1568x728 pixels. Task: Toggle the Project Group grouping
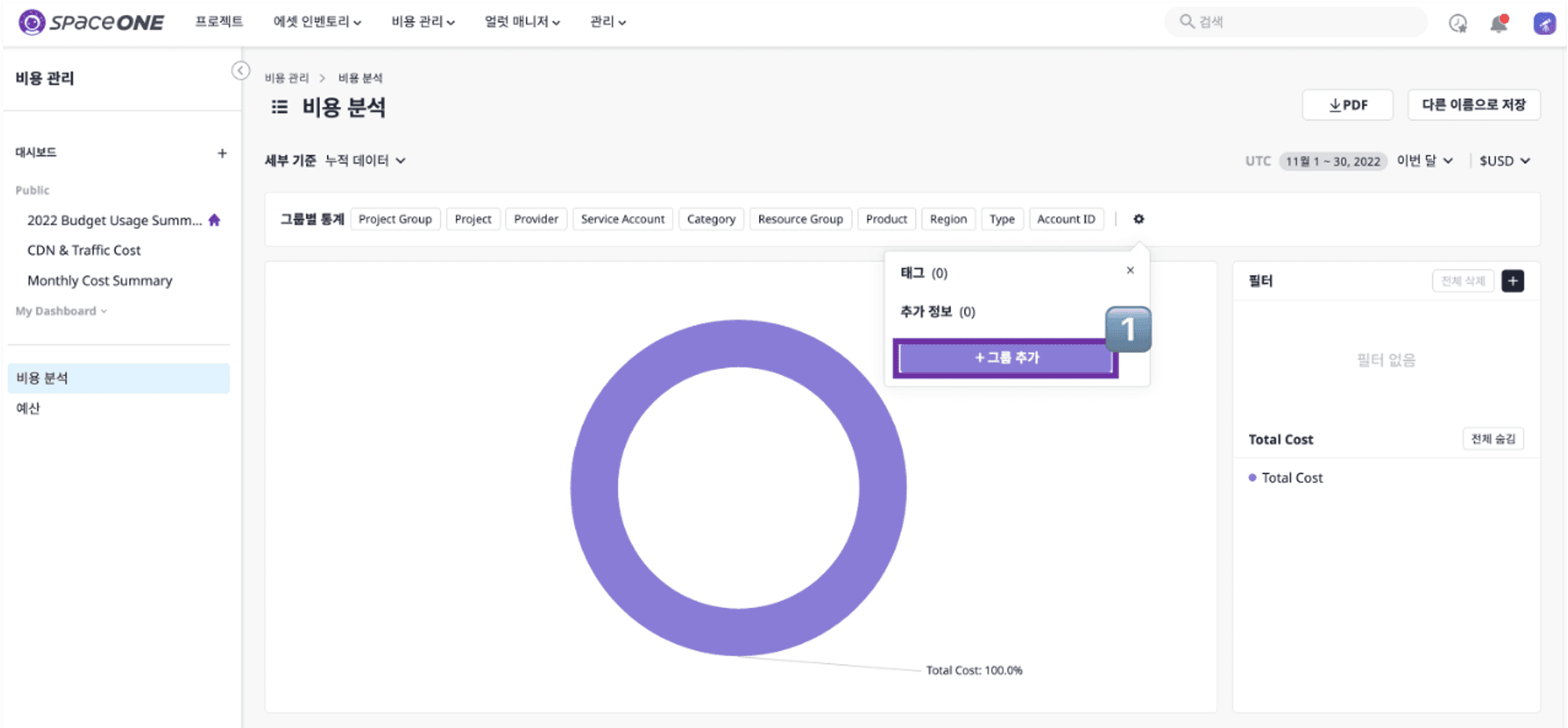click(x=395, y=219)
